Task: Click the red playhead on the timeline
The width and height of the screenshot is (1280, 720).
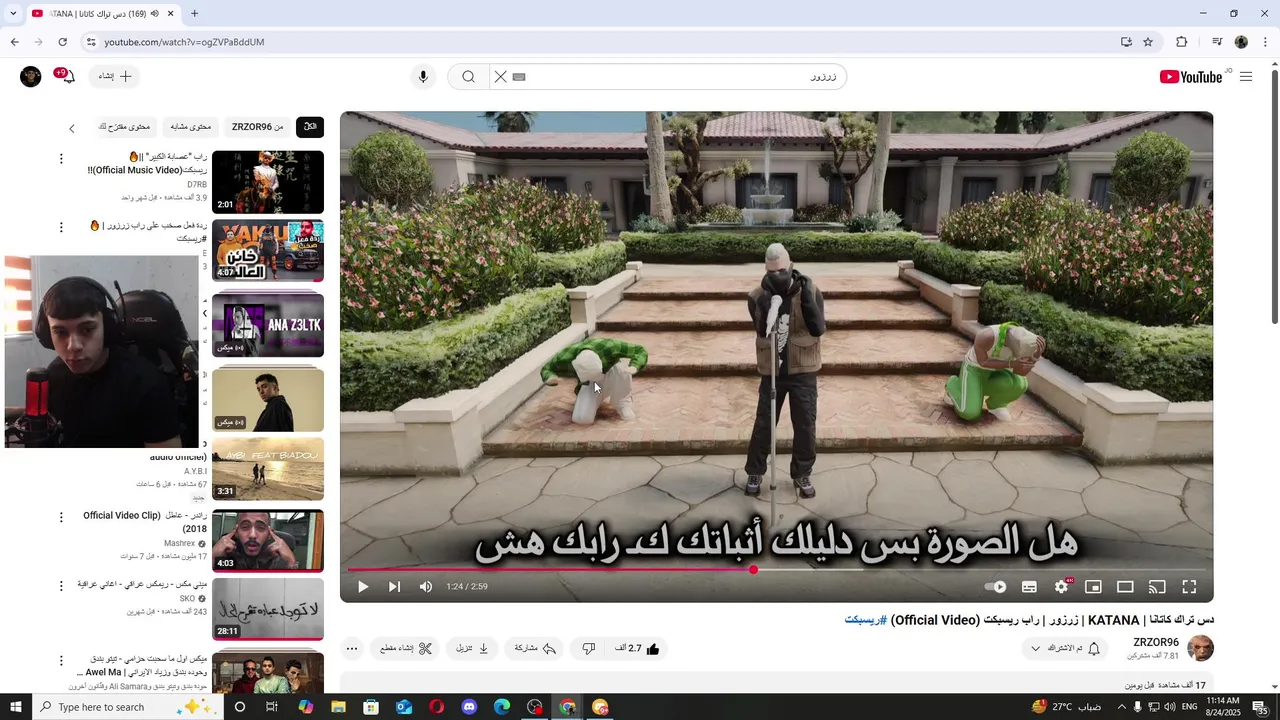Action: point(753,570)
